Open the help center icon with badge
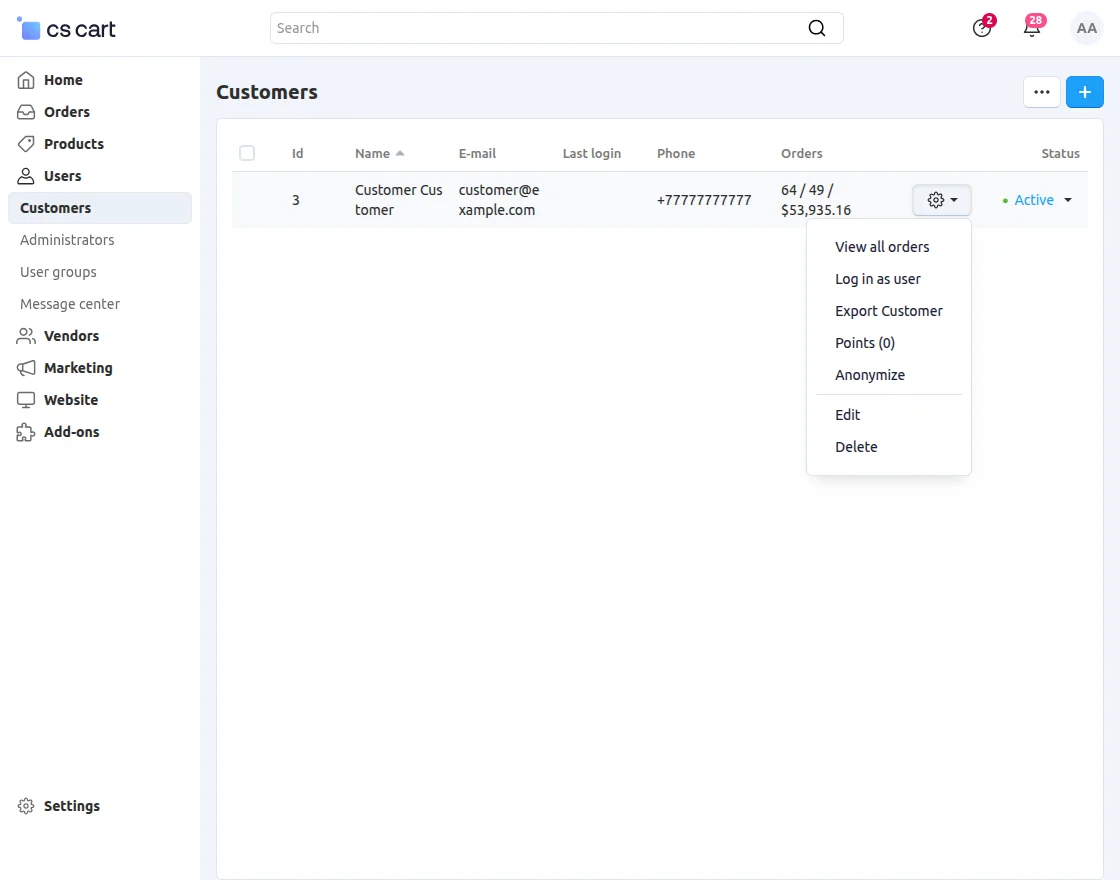 point(982,28)
